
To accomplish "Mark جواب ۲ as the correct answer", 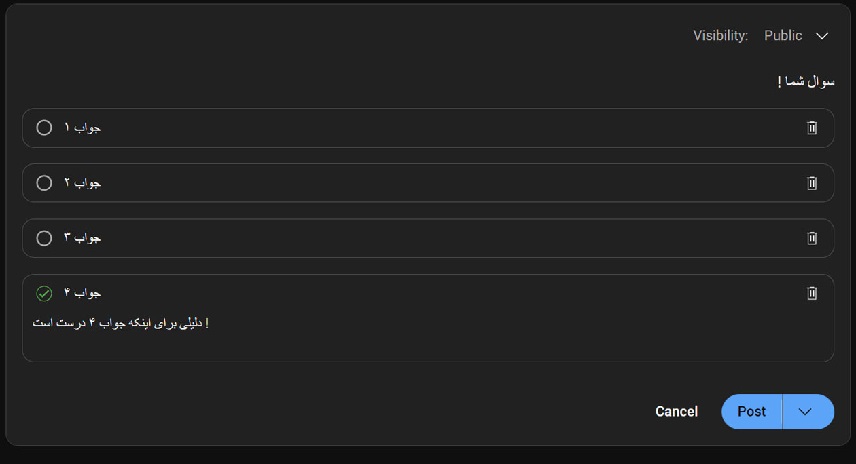I will coord(44,183).
